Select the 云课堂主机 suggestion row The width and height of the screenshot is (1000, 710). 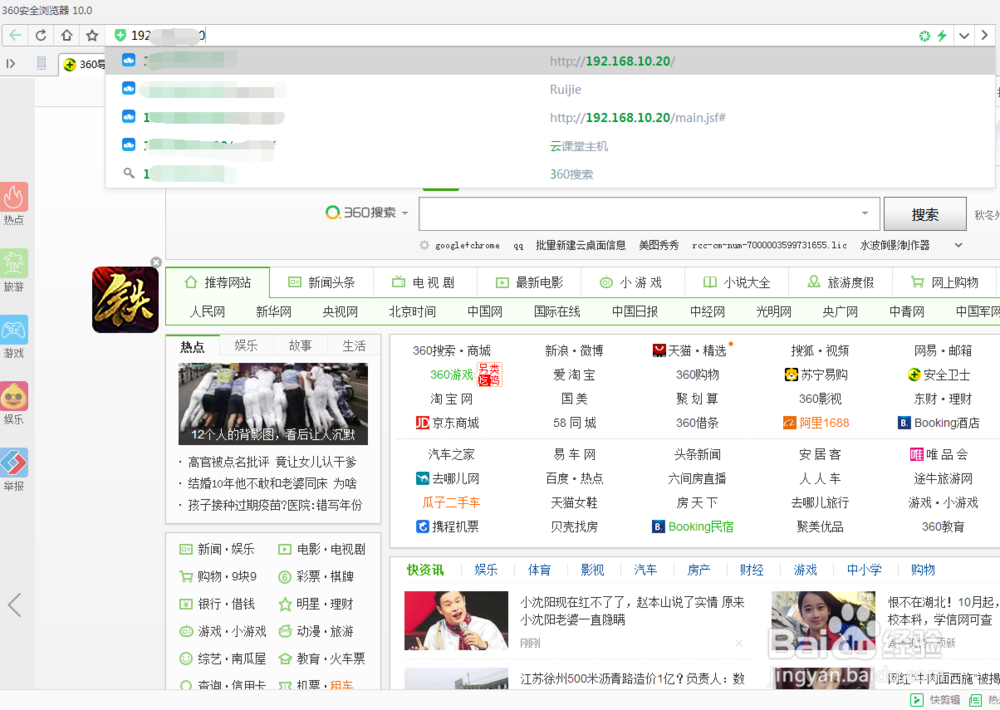click(x=550, y=145)
